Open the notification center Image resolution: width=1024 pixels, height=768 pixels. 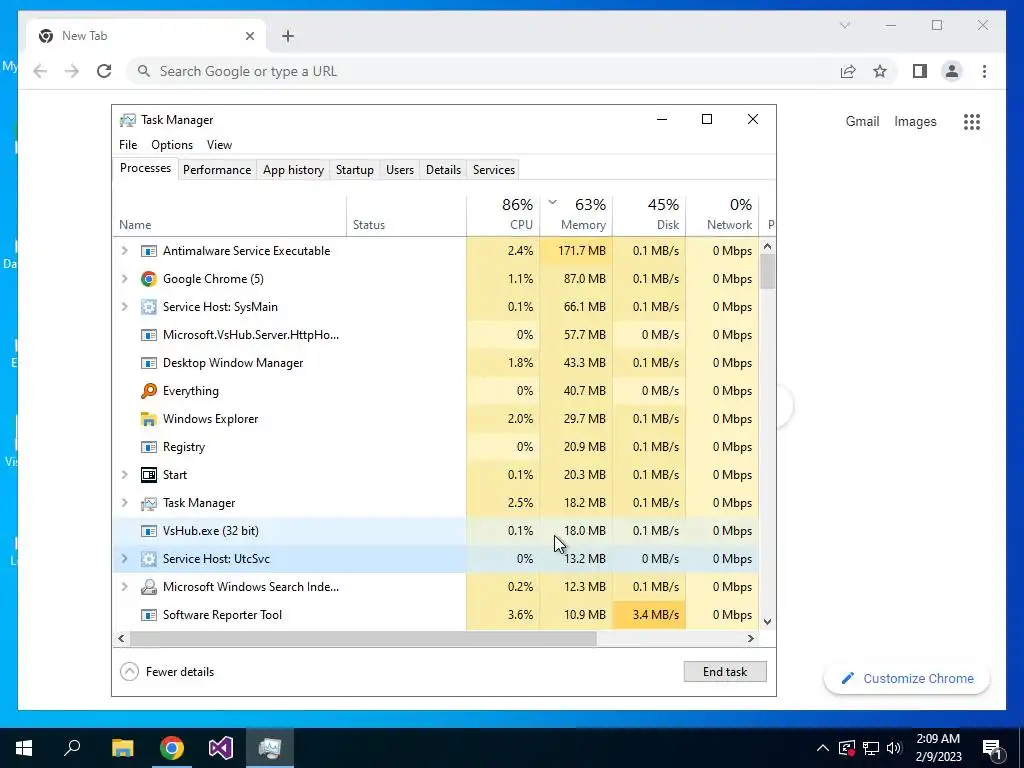[992, 749]
